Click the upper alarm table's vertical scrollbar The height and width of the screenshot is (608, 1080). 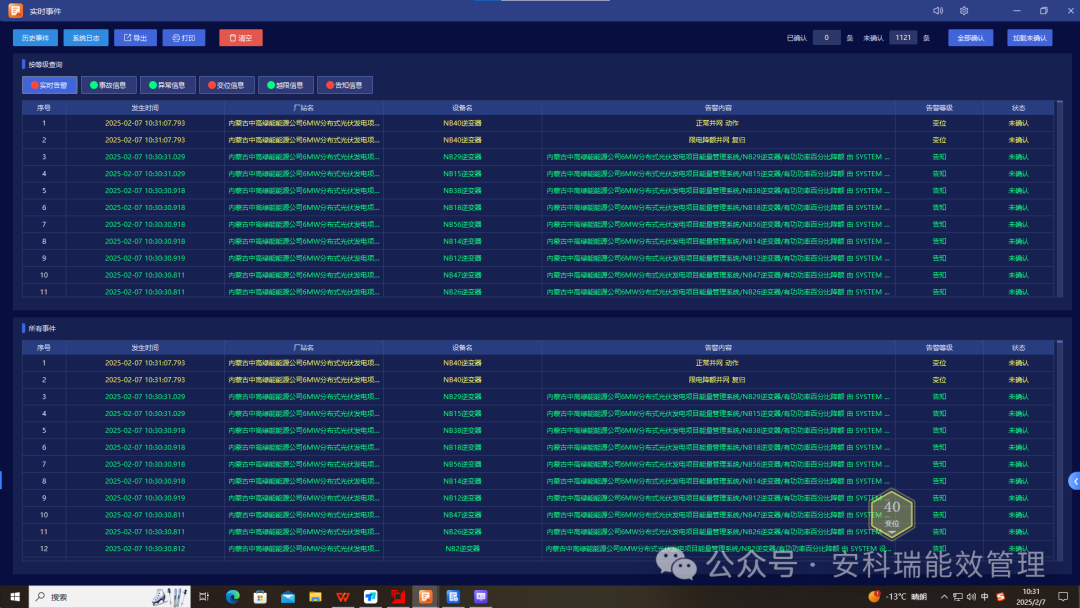1060,198
